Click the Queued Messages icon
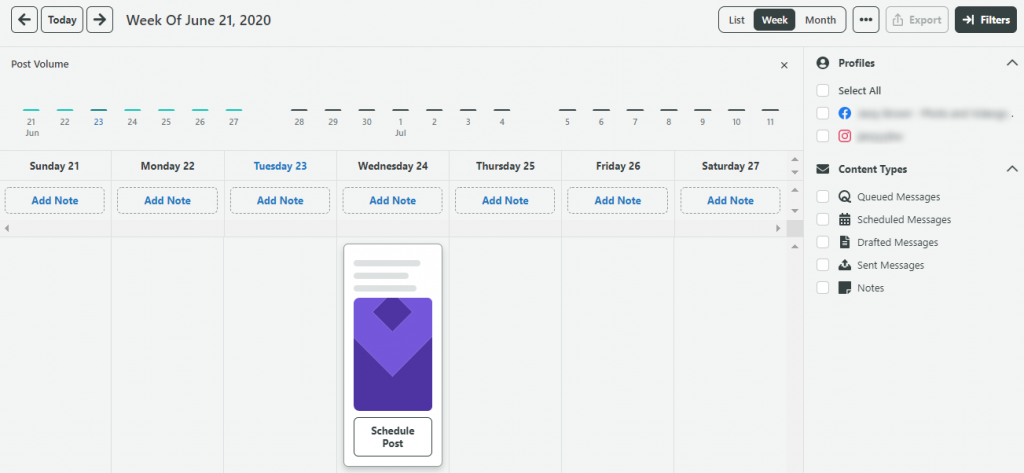Viewport: 1024px width, 473px height. coord(844,197)
